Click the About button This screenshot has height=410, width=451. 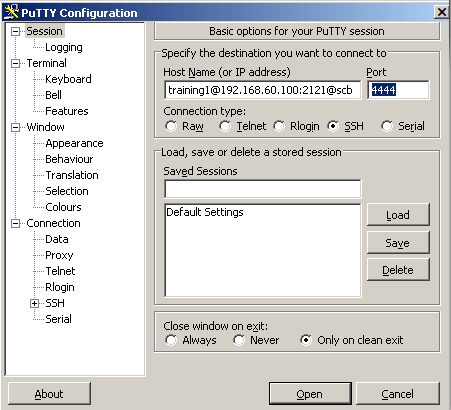click(49, 394)
